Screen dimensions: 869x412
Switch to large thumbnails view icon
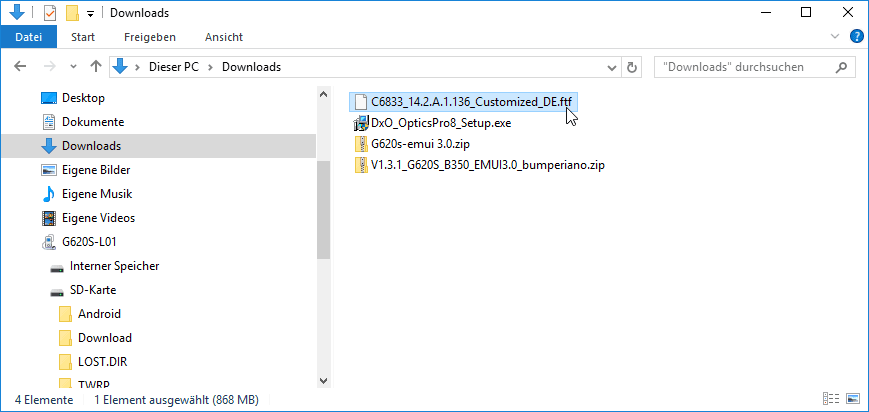pos(852,399)
